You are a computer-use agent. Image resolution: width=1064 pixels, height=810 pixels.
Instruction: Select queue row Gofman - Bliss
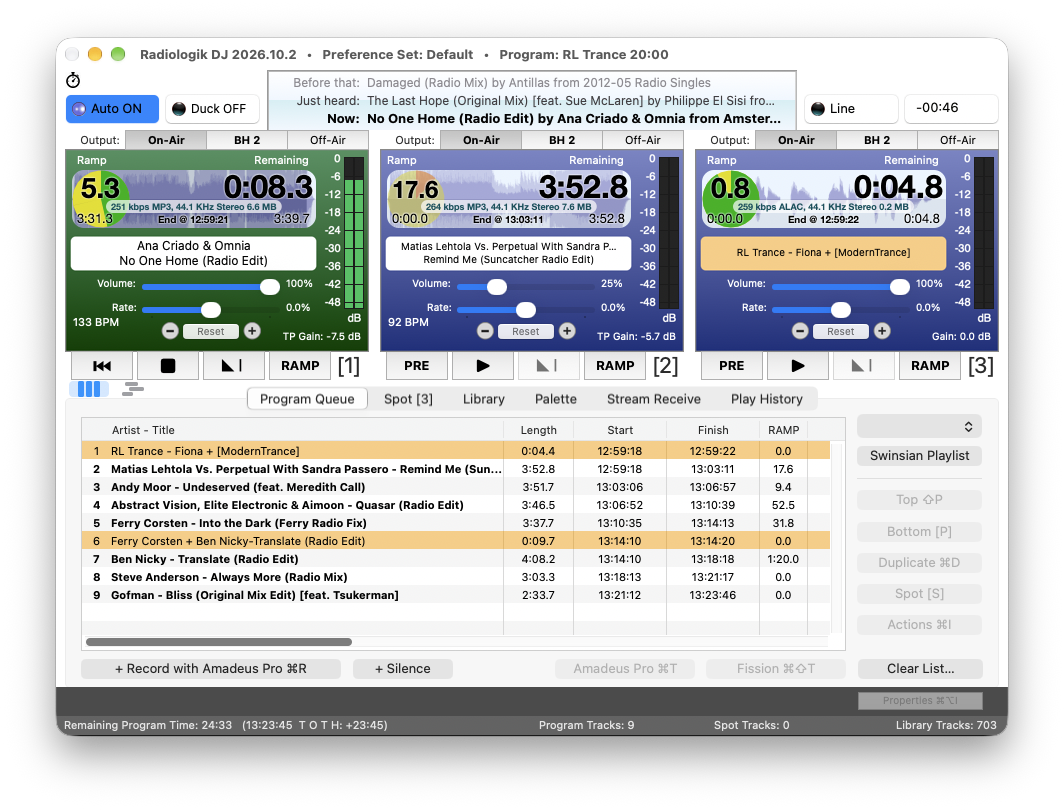(x=455, y=595)
